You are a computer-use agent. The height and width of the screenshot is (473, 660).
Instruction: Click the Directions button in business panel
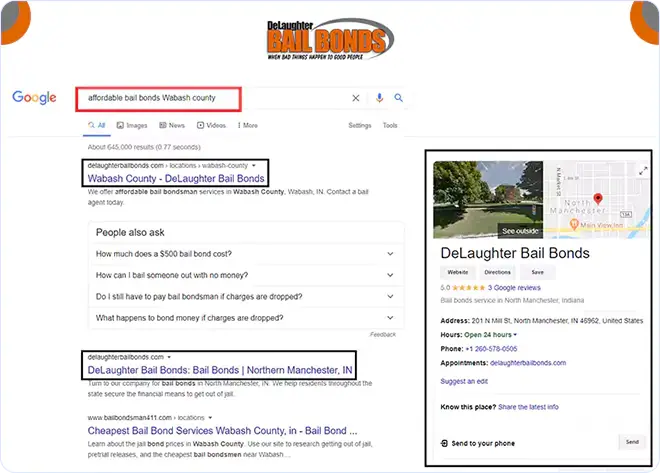497,272
